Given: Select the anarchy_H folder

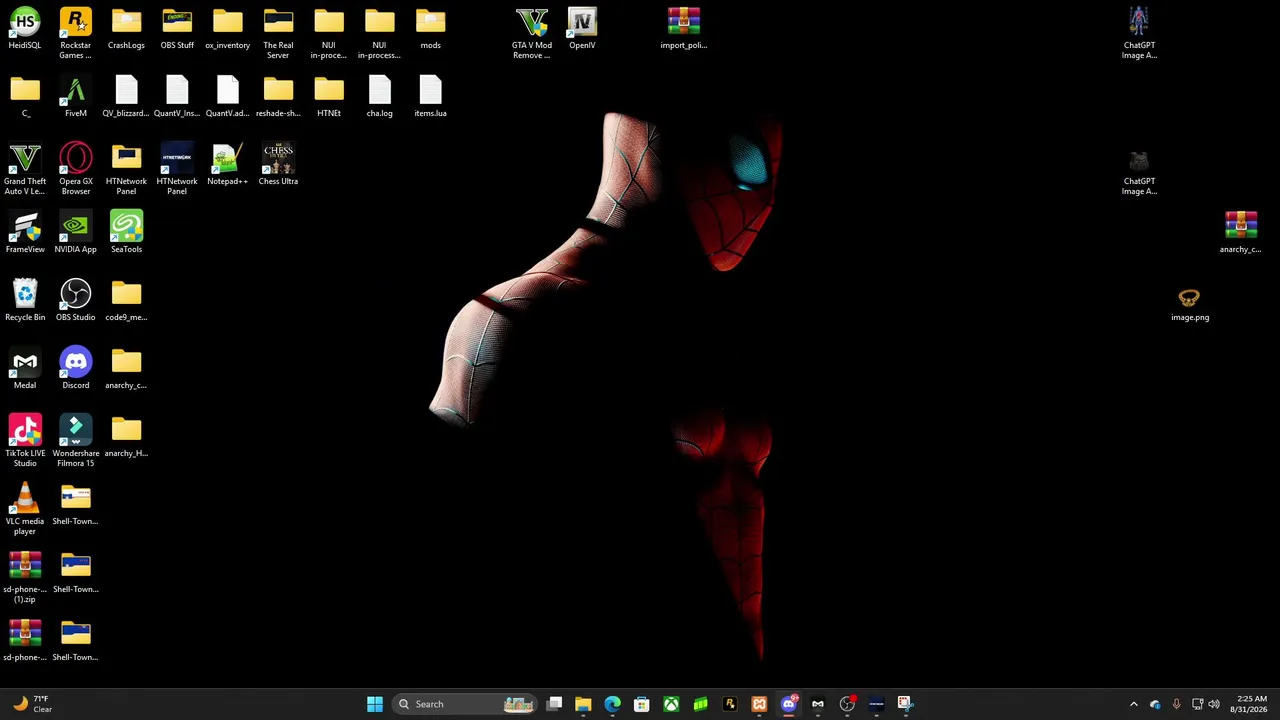Looking at the screenshot, I should (126, 437).
